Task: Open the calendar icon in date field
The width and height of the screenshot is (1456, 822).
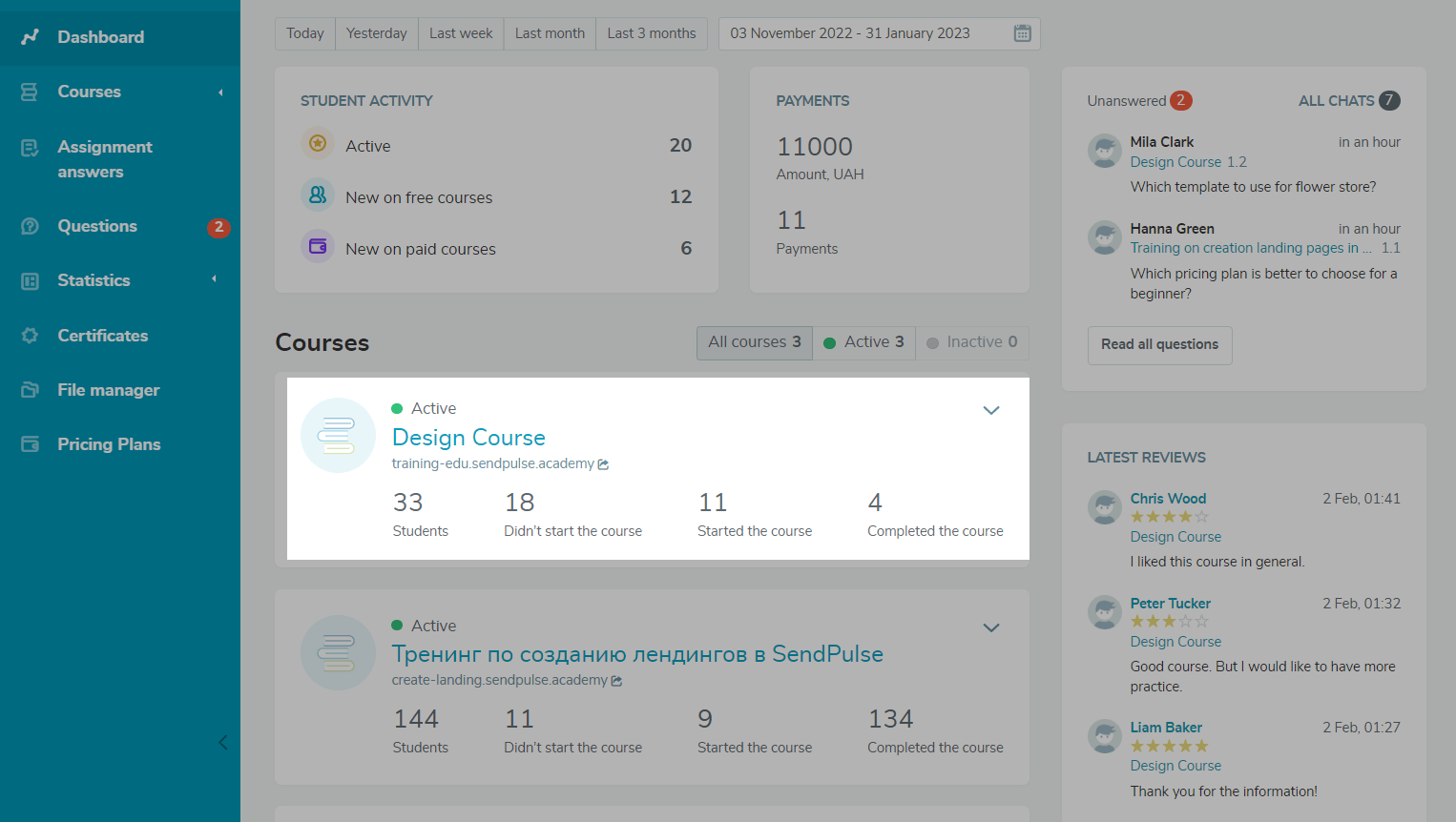Action: pyautogui.click(x=1022, y=33)
